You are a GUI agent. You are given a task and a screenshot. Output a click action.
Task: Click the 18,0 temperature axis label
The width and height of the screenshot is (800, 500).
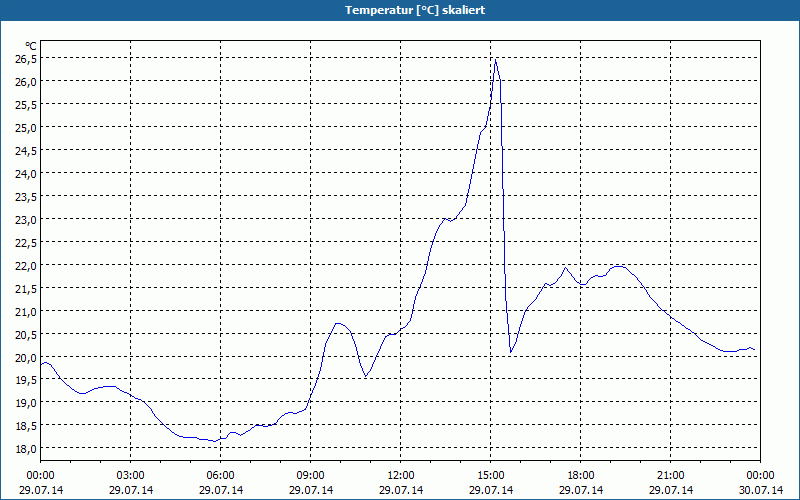click(x=26, y=448)
